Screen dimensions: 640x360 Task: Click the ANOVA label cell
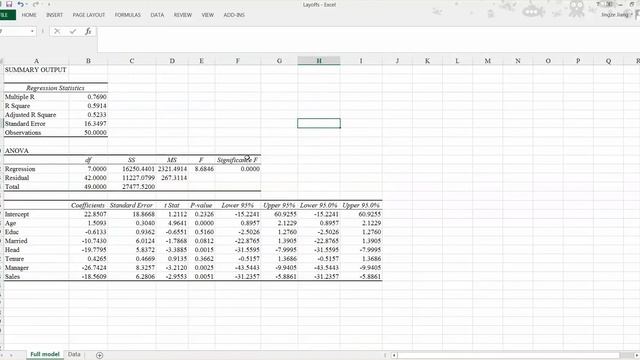(x=36, y=151)
